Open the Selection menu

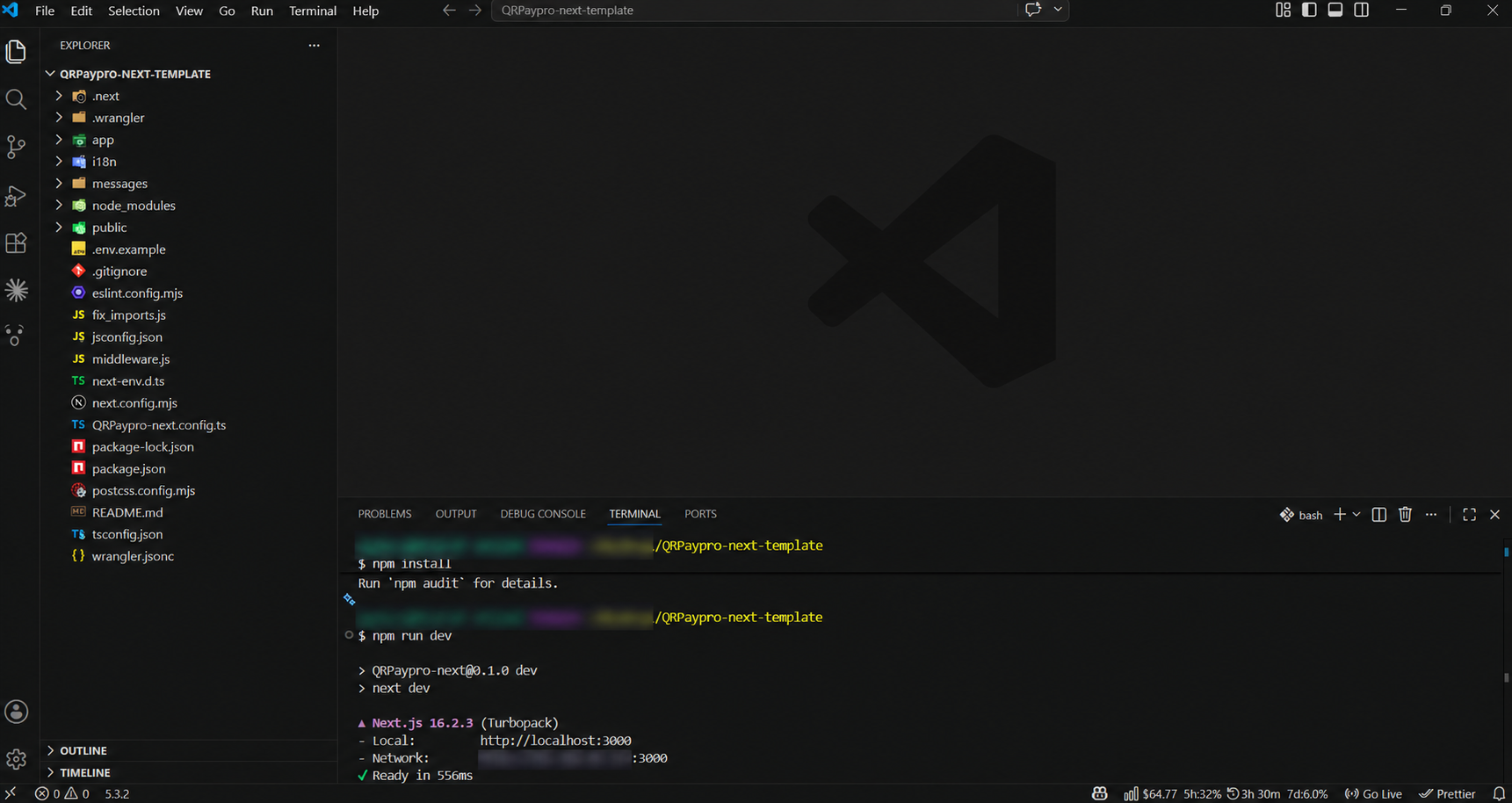pyautogui.click(x=134, y=11)
